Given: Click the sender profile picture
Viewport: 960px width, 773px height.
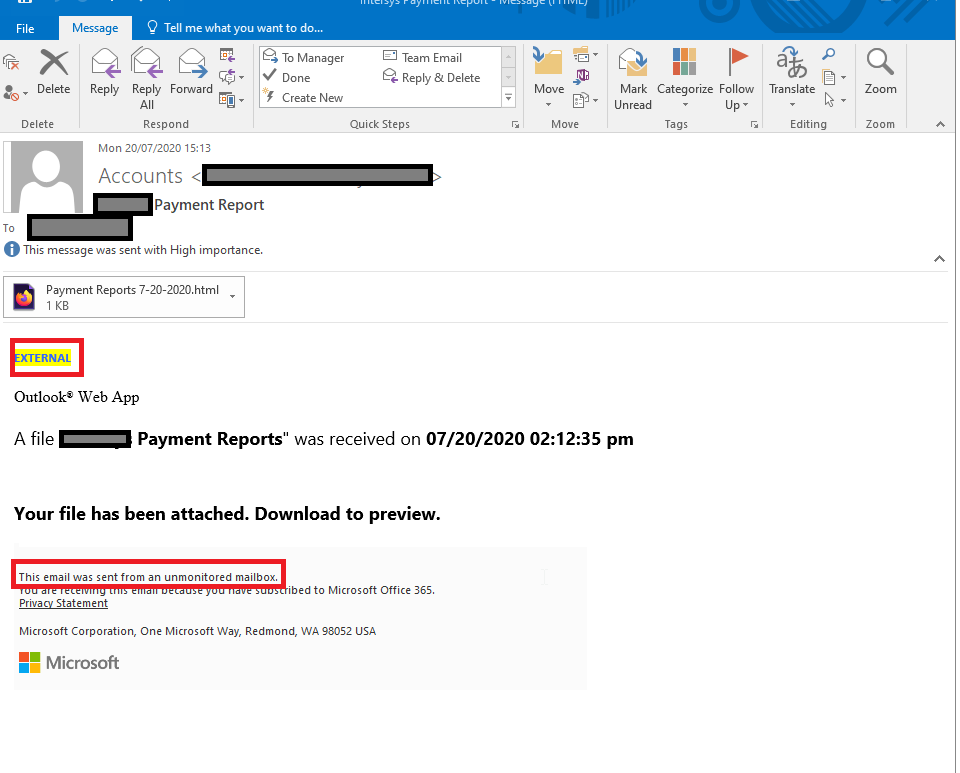Looking at the screenshot, I should coord(47,177).
